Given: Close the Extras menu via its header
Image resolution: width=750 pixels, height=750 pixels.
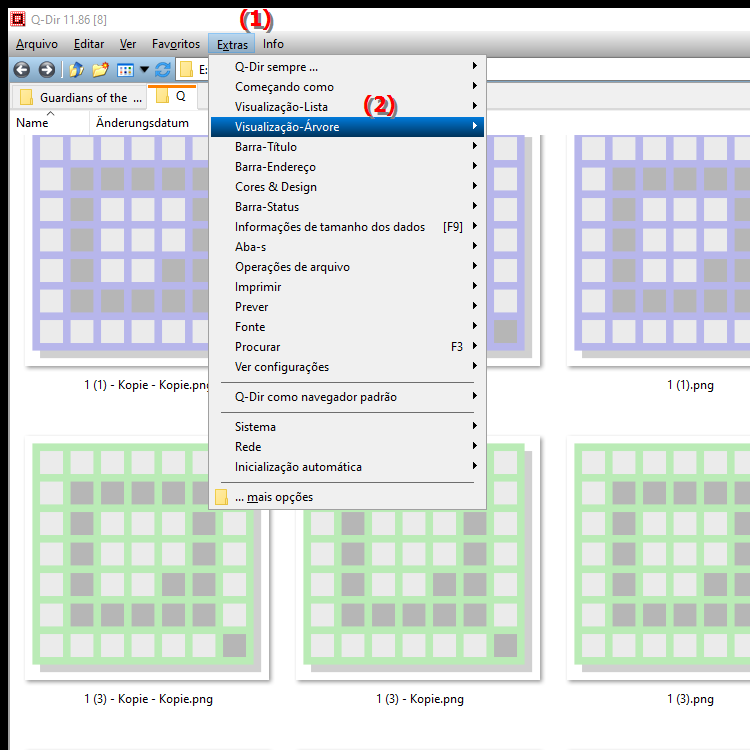Looking at the screenshot, I should [232, 44].
